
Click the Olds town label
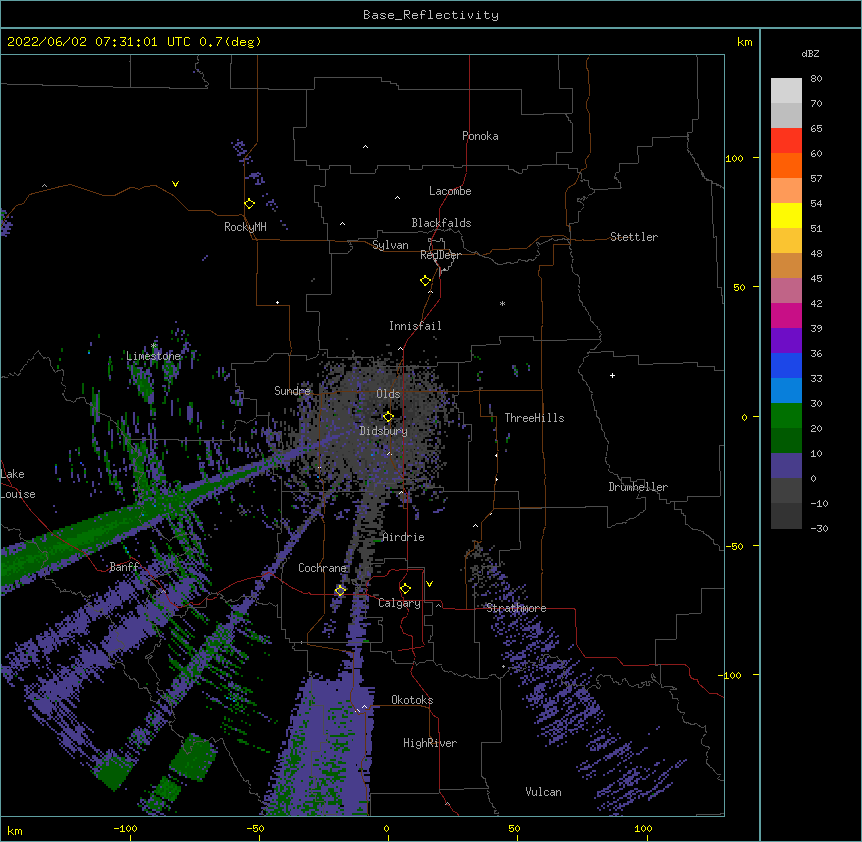pos(388,394)
